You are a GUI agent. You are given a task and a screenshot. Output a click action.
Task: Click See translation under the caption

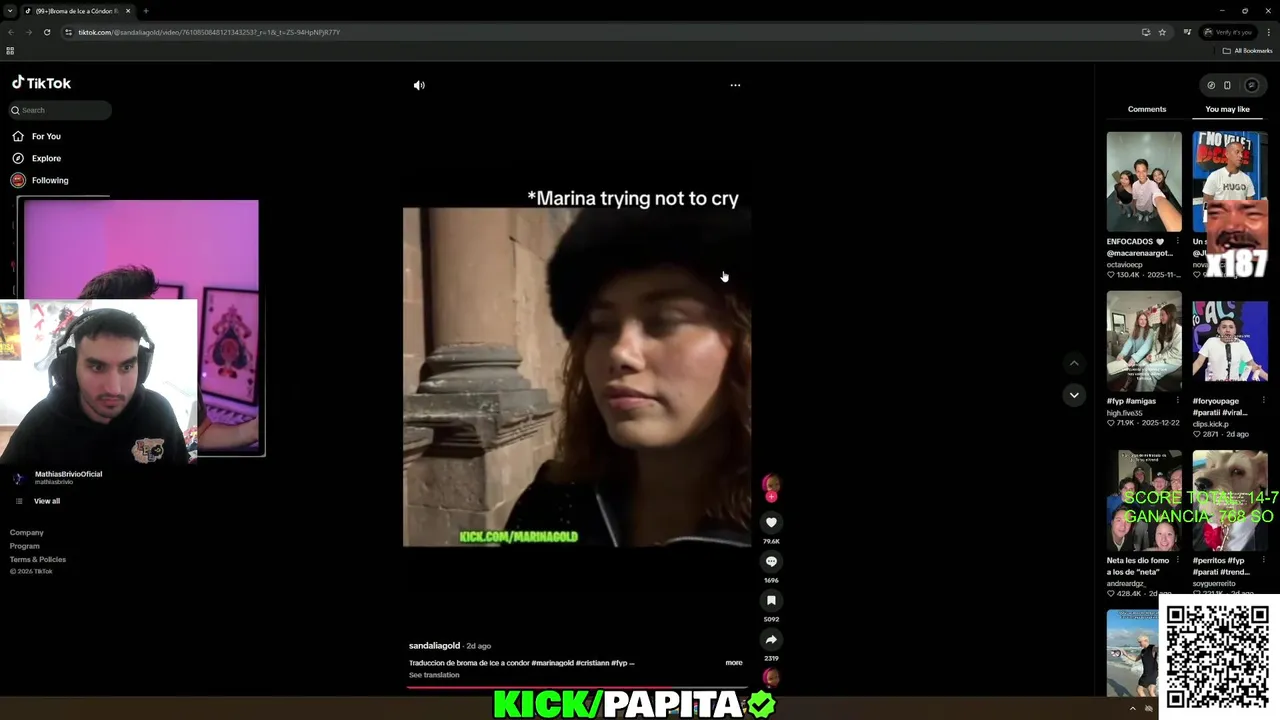point(434,675)
